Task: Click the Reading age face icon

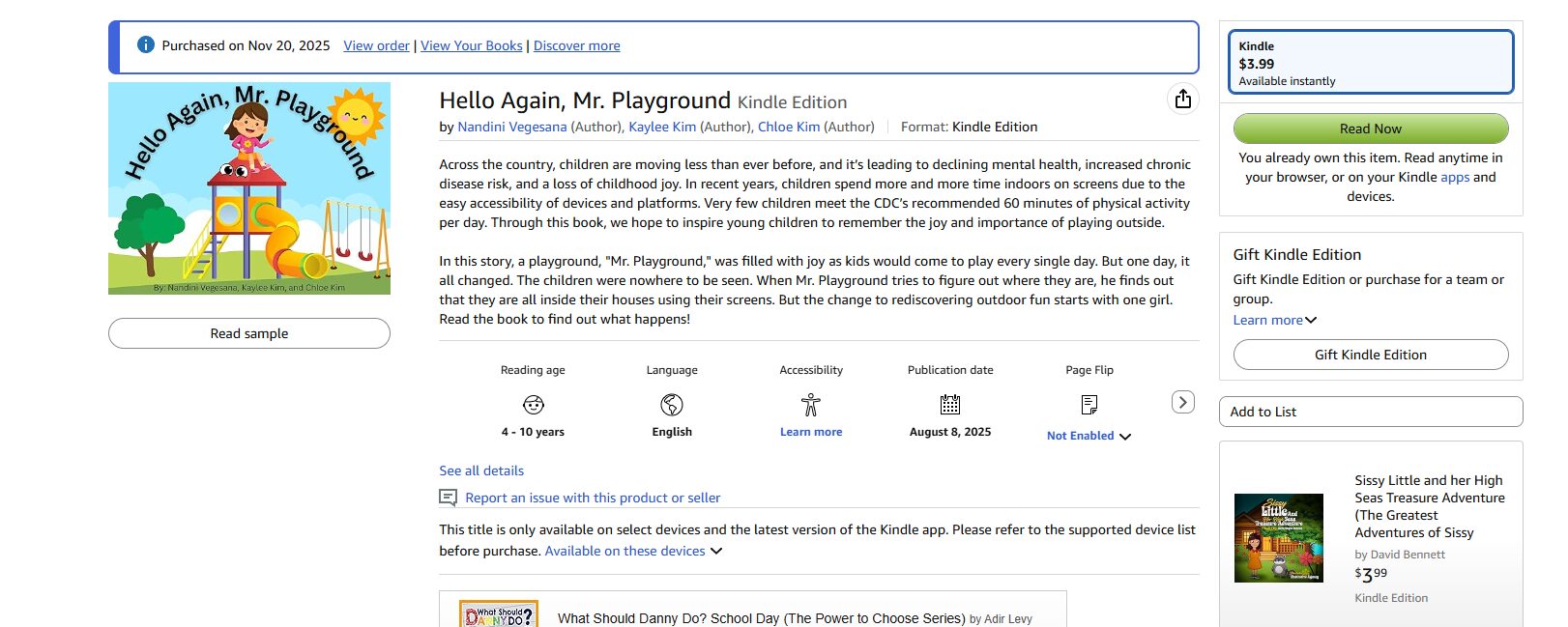Action: 533,404
